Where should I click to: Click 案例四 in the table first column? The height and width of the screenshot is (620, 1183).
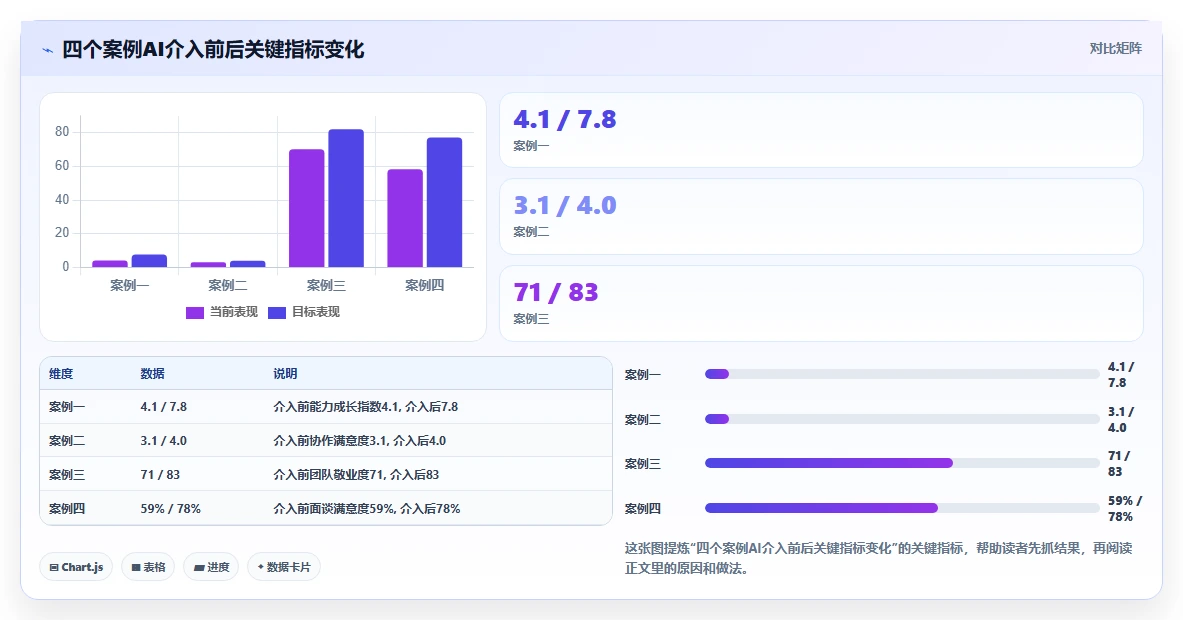coord(67,508)
